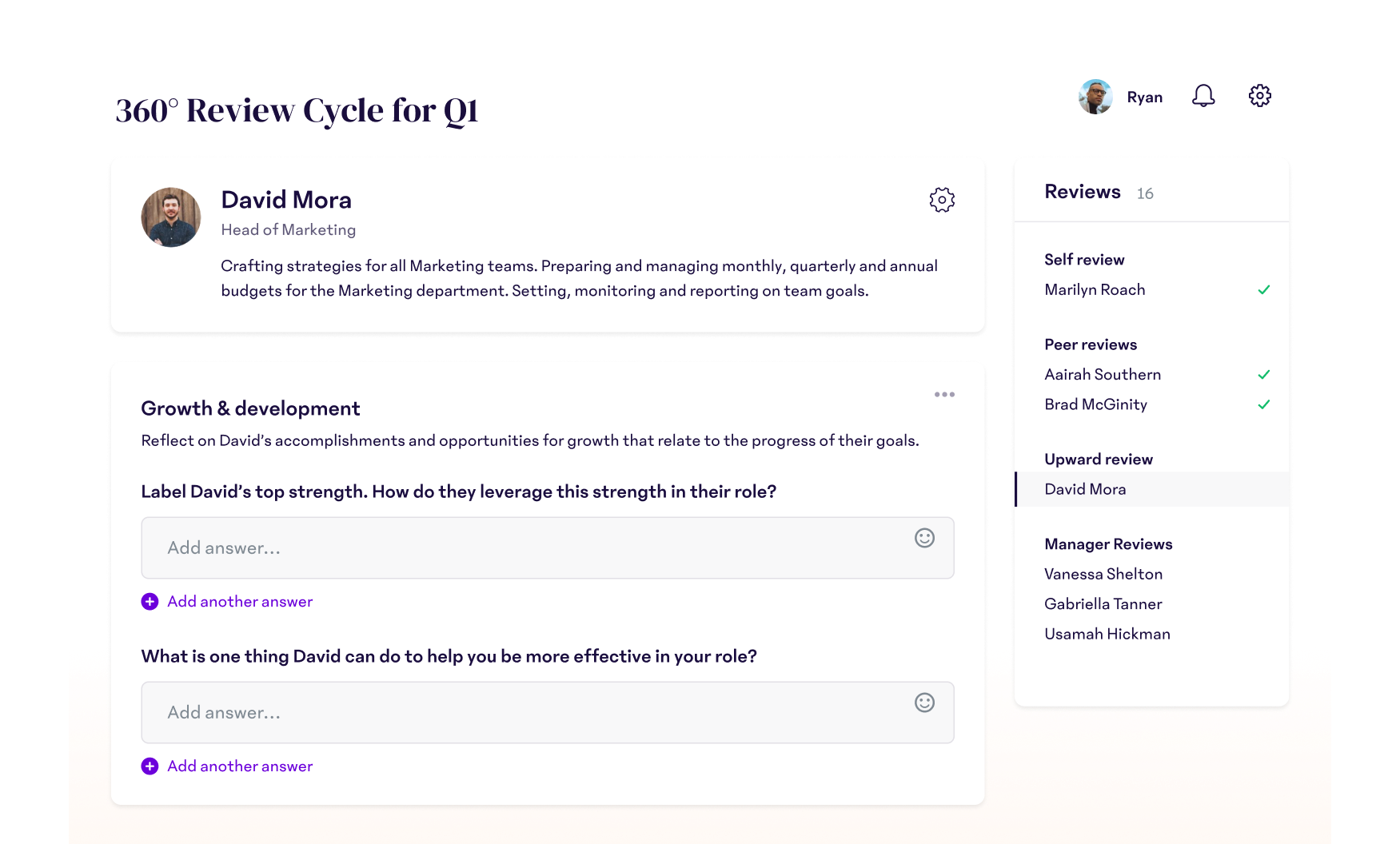The height and width of the screenshot is (844, 1400).
Task: Open emoji picker for effectiveness answer
Action: pos(924,703)
